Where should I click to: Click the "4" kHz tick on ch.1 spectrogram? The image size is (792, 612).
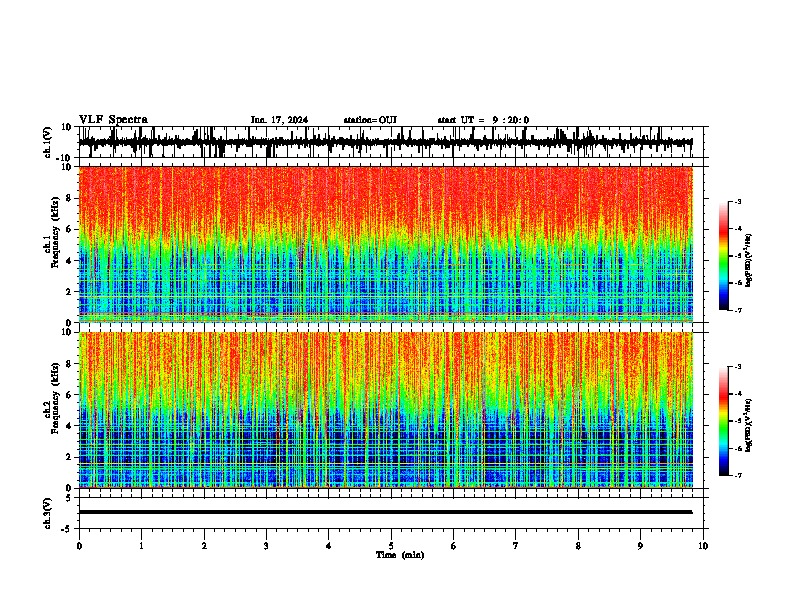pyautogui.click(x=69, y=261)
